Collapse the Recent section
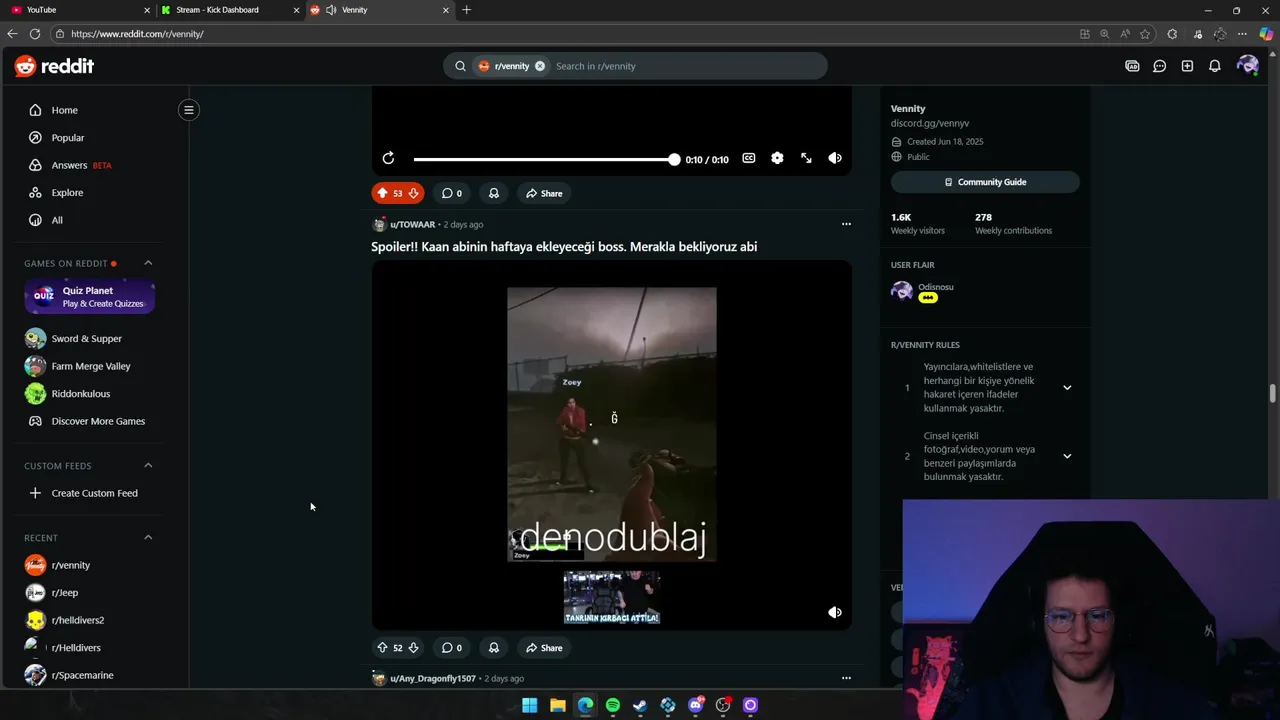The image size is (1280, 720). tap(148, 537)
